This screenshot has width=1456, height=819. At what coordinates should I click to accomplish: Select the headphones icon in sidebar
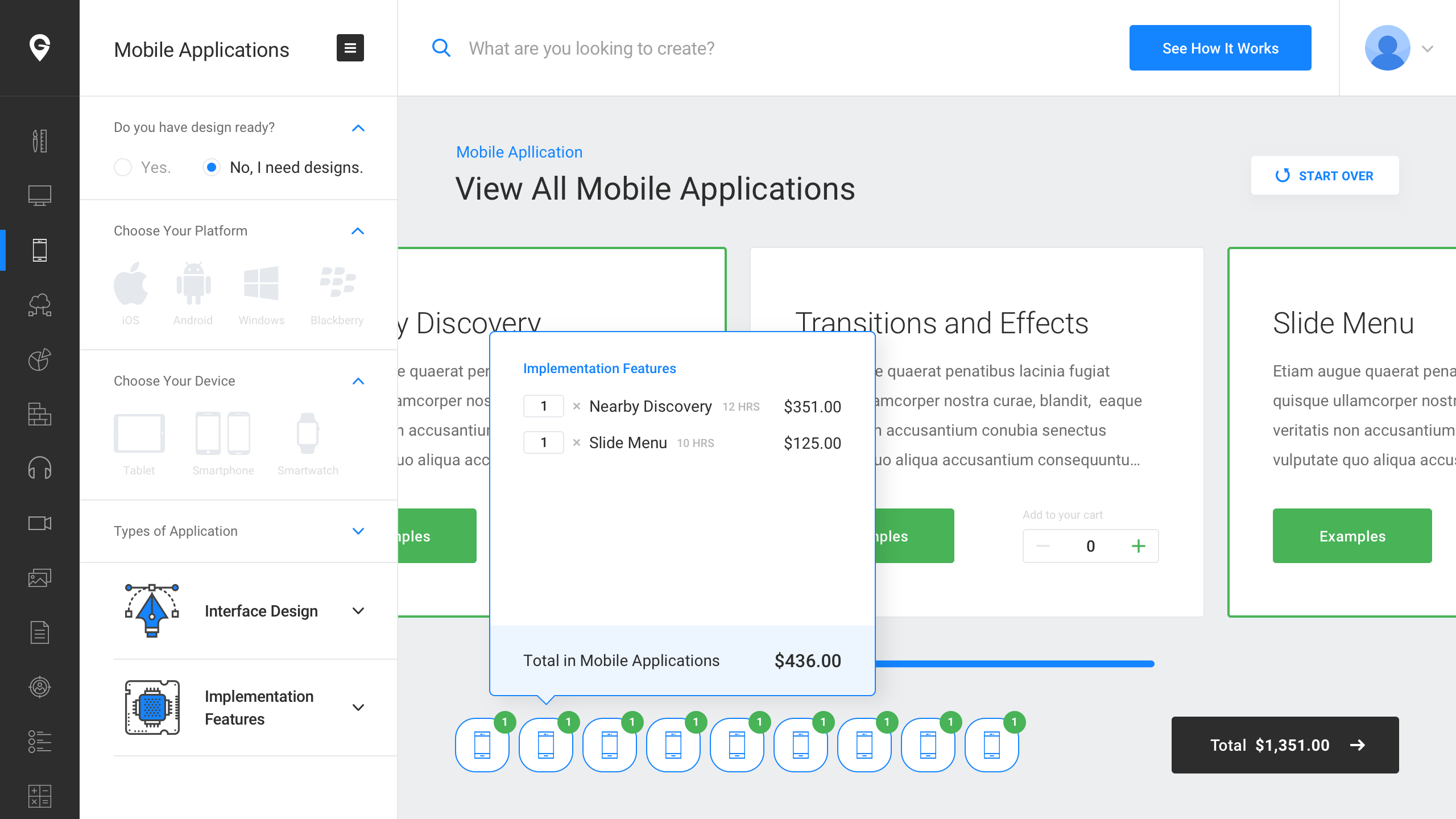[x=40, y=468]
